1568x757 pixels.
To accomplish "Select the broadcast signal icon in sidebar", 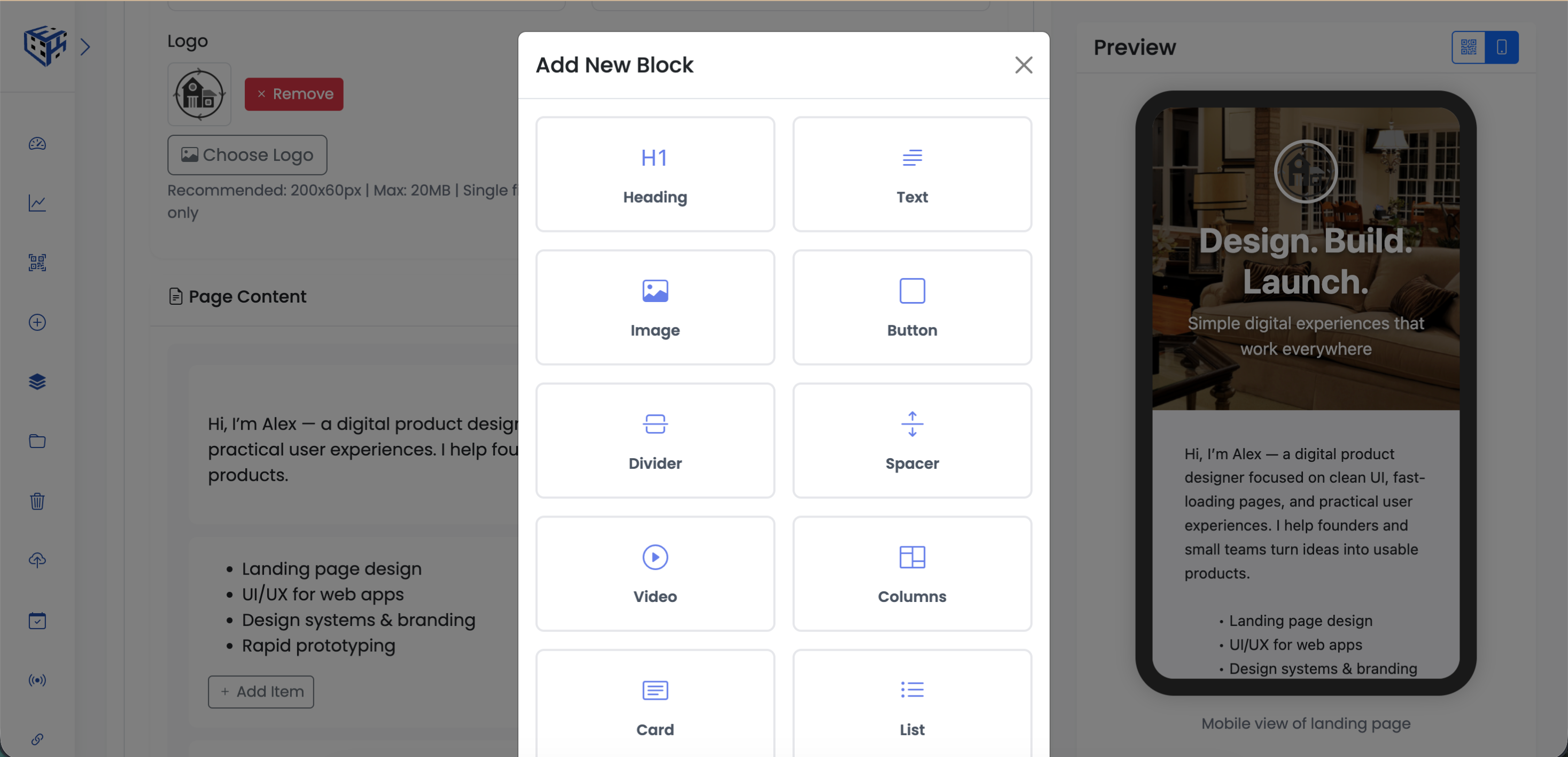I will coord(37,680).
